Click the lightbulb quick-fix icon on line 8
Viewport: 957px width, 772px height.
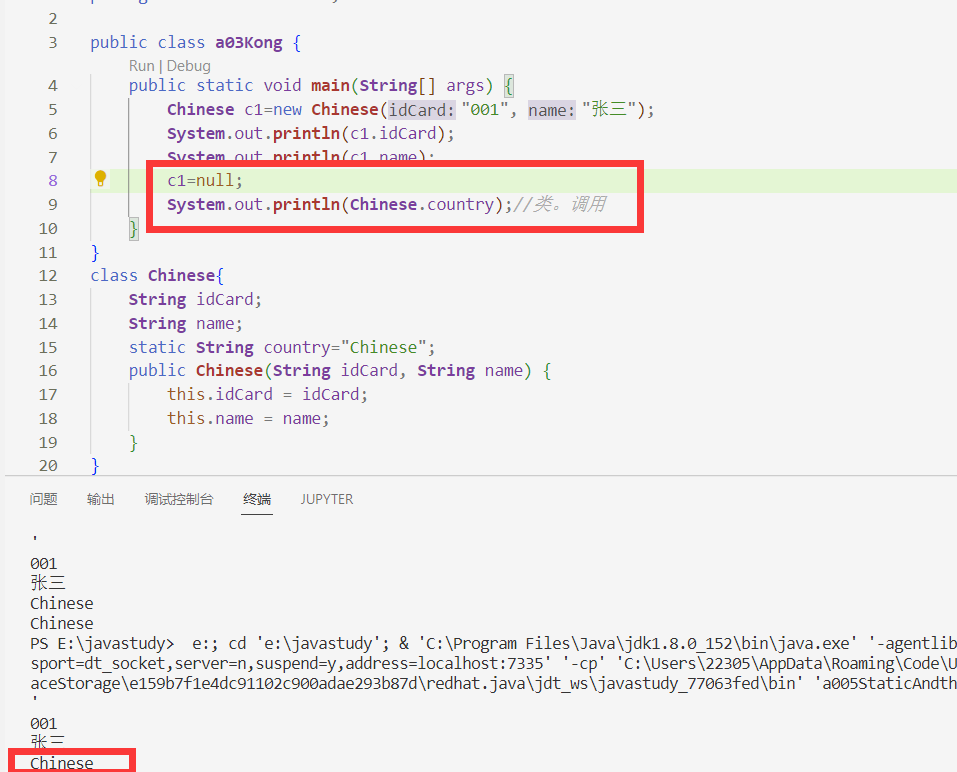coord(100,179)
